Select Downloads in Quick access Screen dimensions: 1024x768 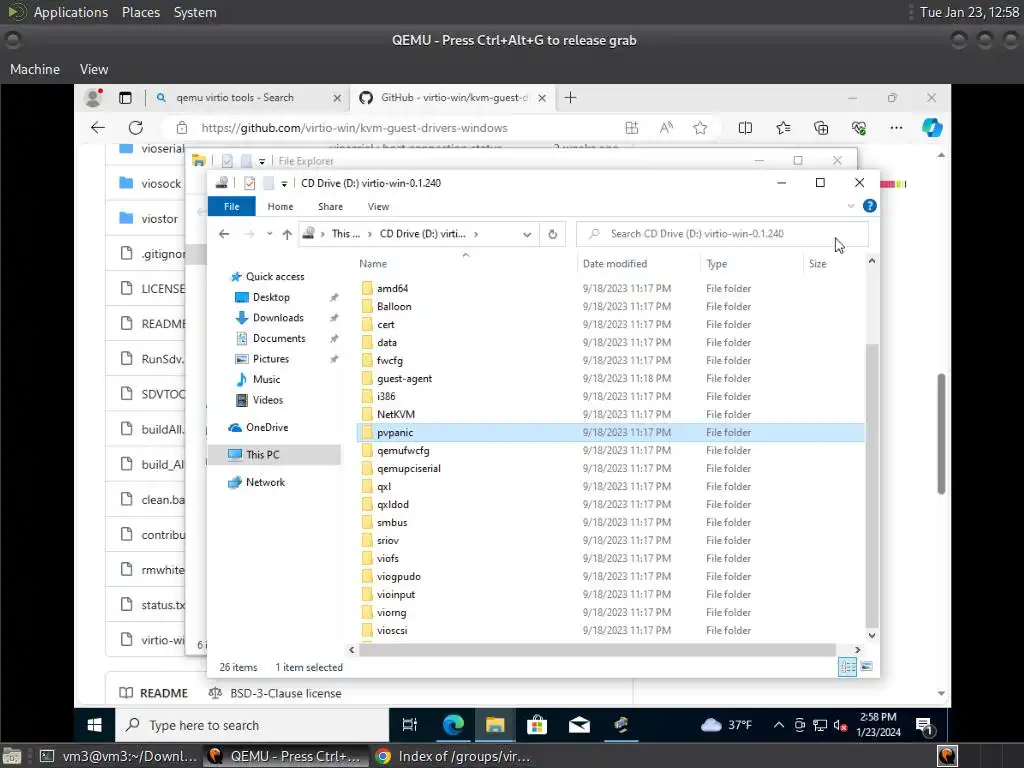[278, 317]
